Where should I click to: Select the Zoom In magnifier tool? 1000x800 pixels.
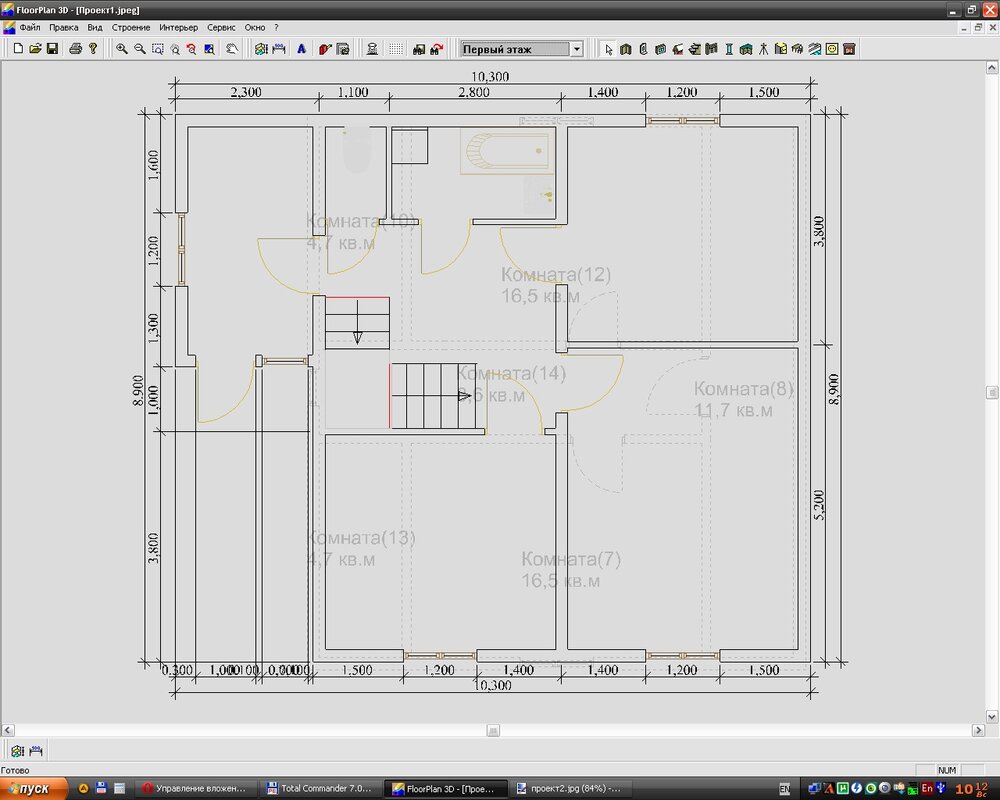click(x=121, y=48)
